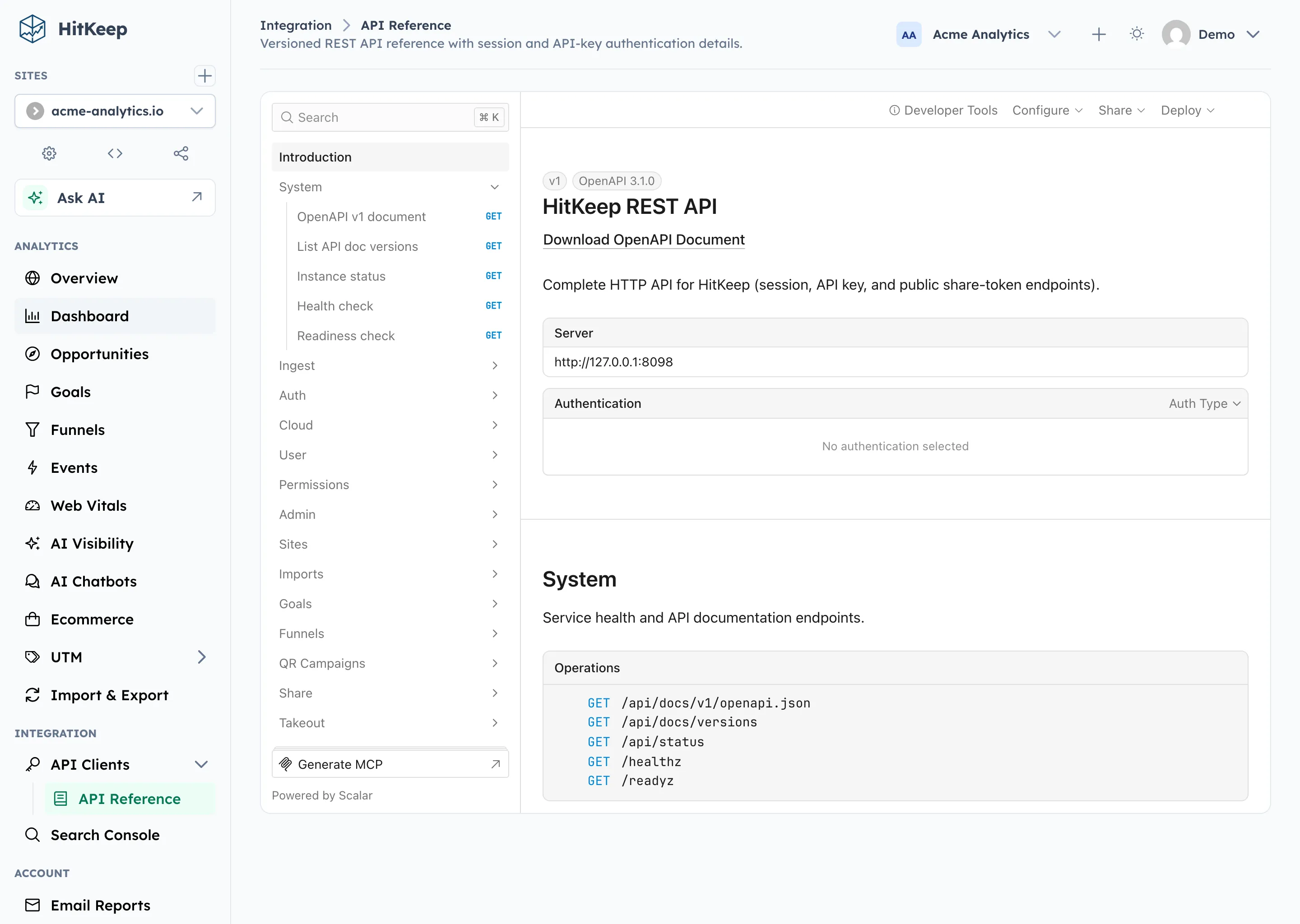1300x924 pixels.
Task: Open Opportunities in the sidebar
Action: pyautogui.click(x=115, y=354)
